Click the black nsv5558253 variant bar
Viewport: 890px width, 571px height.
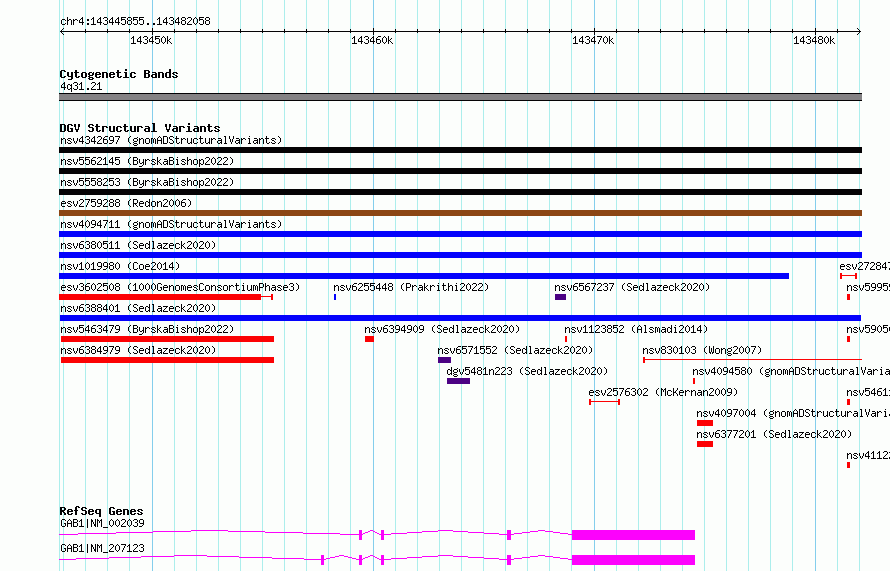460,192
